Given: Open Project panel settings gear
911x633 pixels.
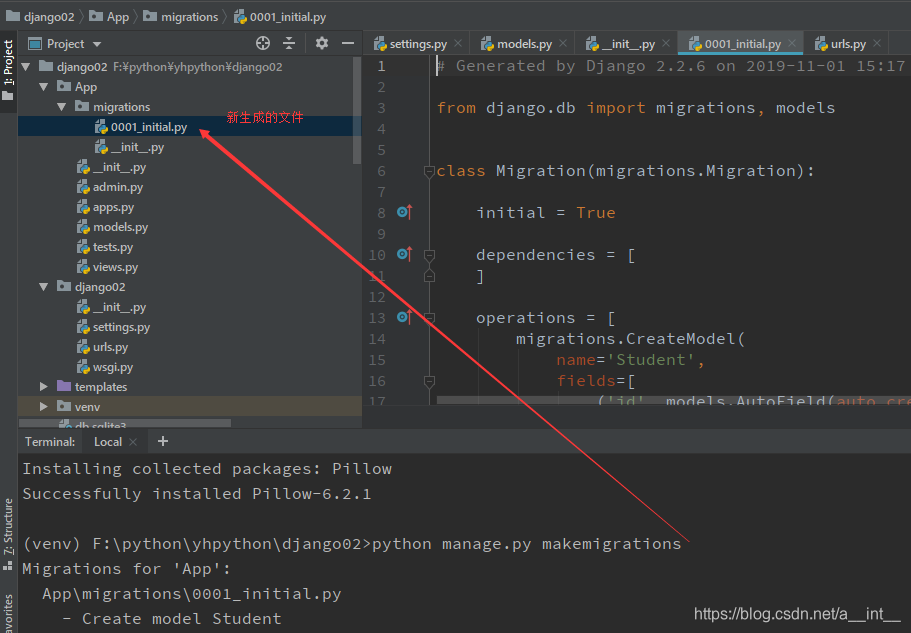Looking at the screenshot, I should pos(321,44).
